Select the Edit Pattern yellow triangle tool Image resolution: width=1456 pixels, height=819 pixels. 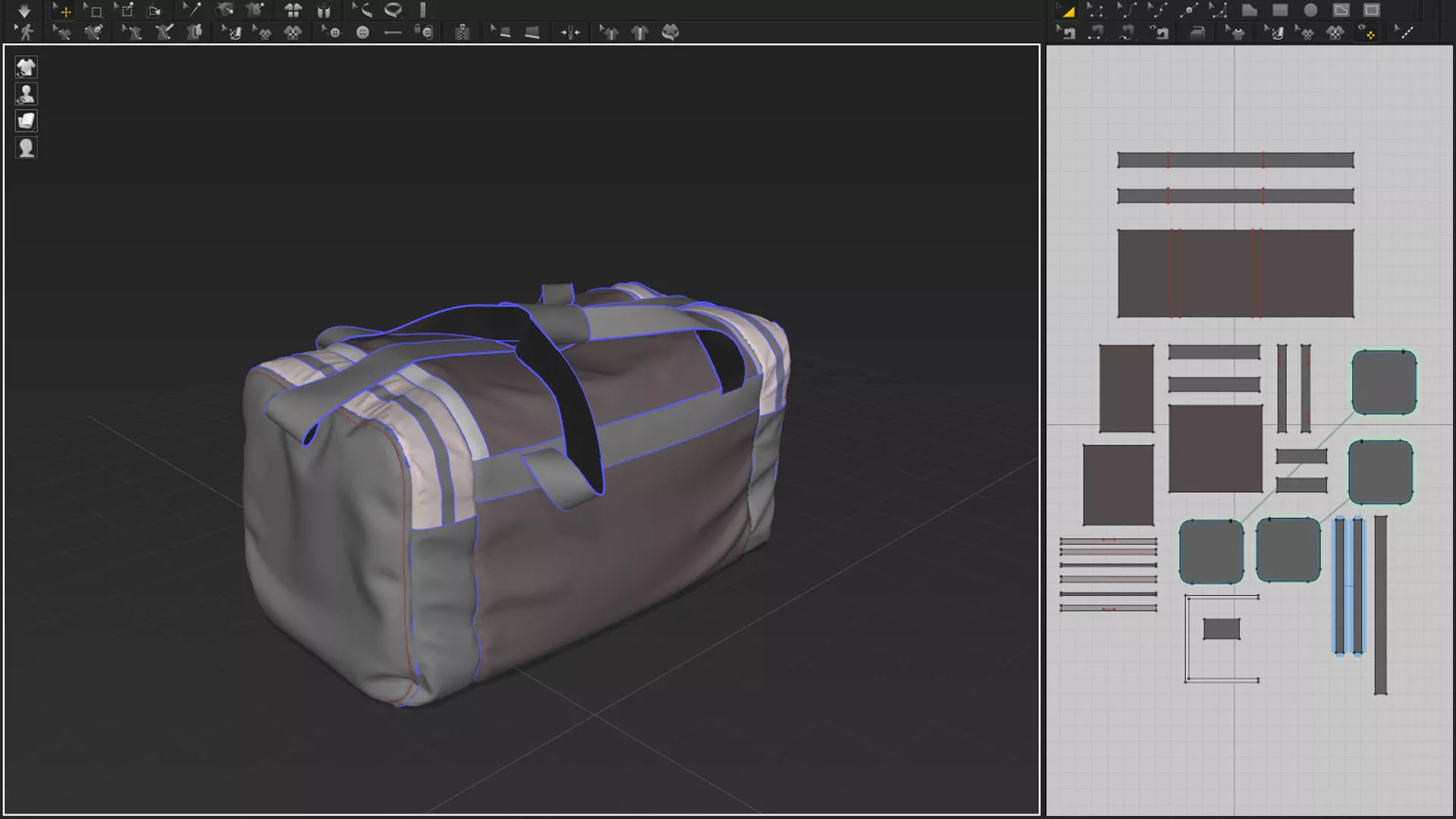(1067, 11)
